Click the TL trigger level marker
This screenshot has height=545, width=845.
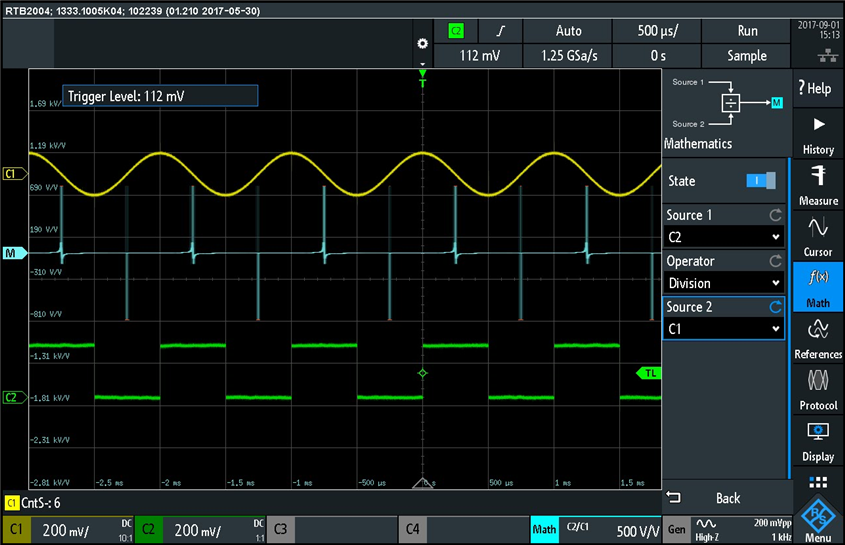[650, 373]
